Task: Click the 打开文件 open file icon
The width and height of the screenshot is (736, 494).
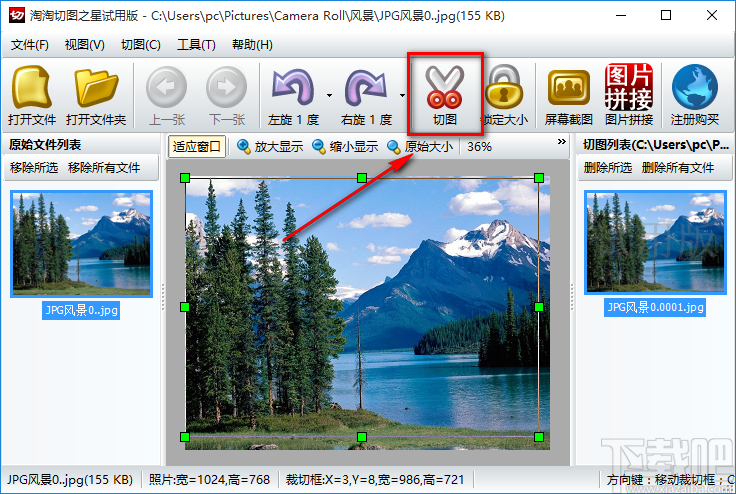Action: pos(31,95)
